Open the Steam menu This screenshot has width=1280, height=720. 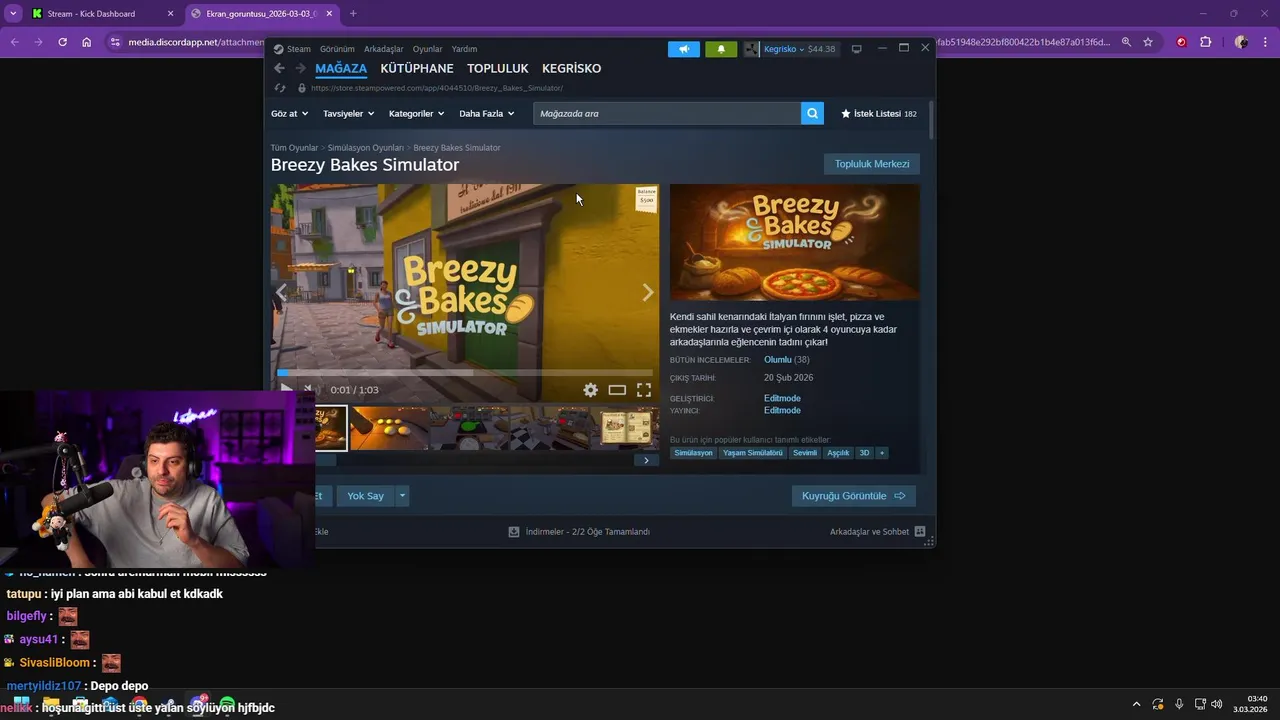pyautogui.click(x=293, y=49)
